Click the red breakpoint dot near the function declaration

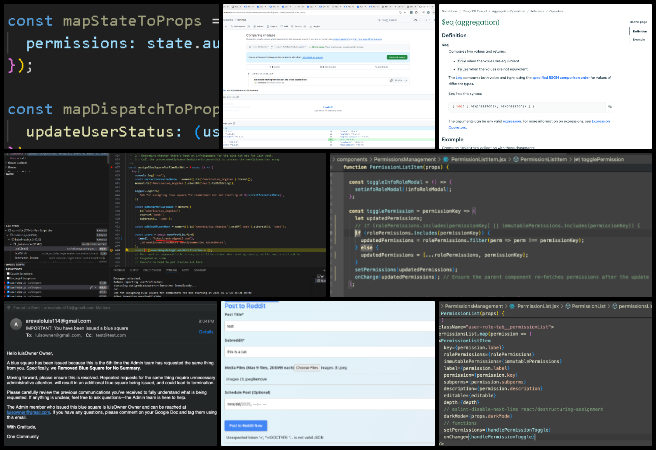111,167
